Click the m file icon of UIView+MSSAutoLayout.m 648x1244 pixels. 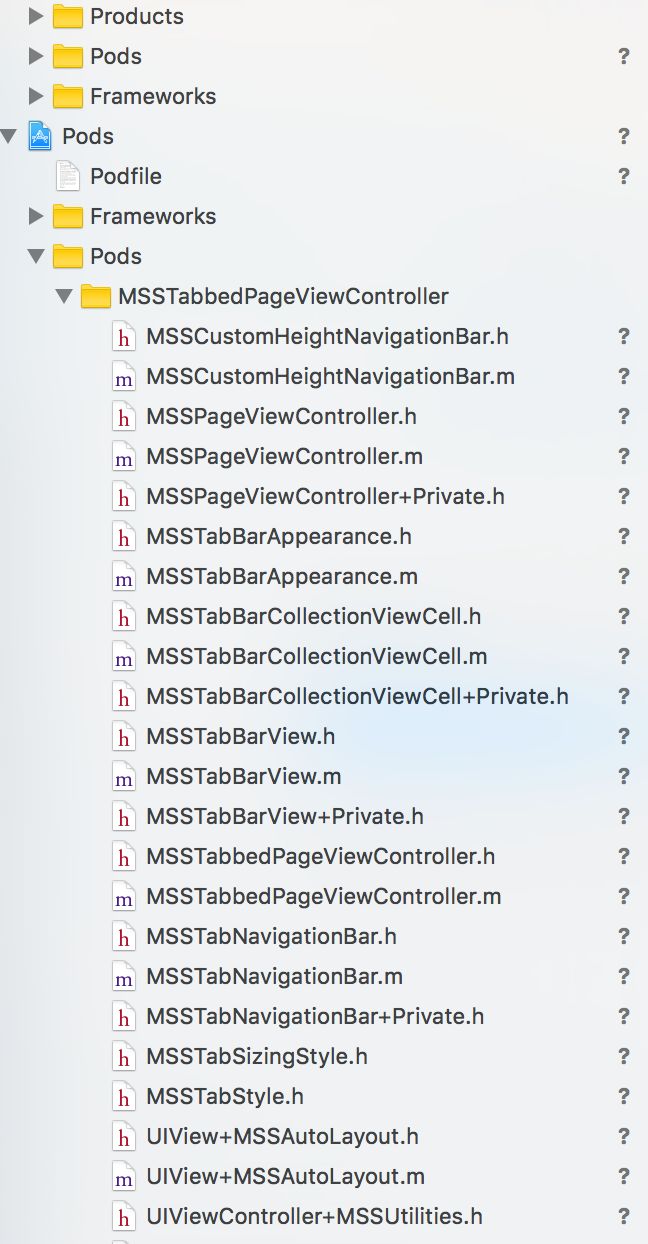tap(123, 1176)
